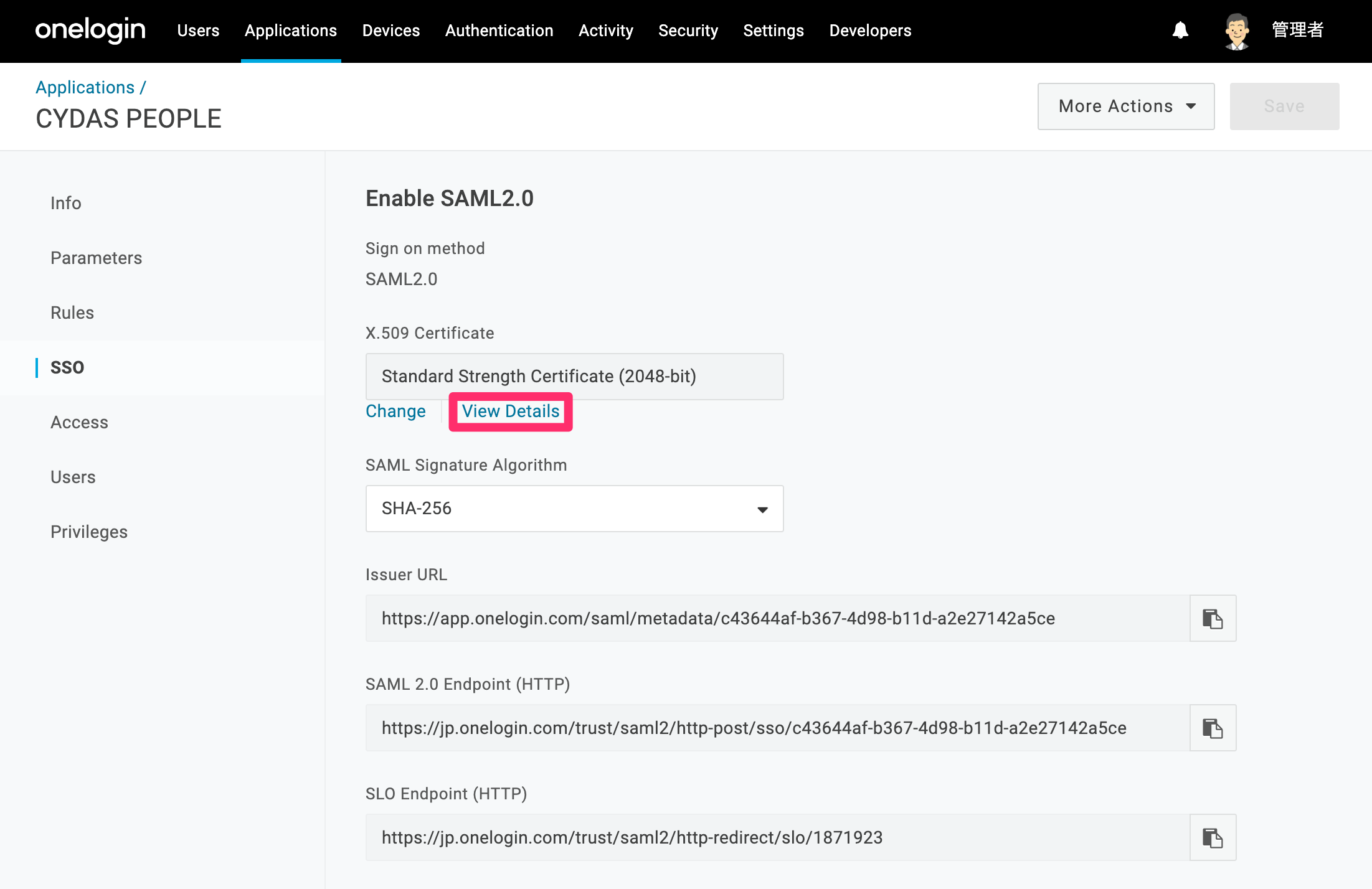Open the Users top menu
Screen dimensions: 1372x889
(x=198, y=31)
